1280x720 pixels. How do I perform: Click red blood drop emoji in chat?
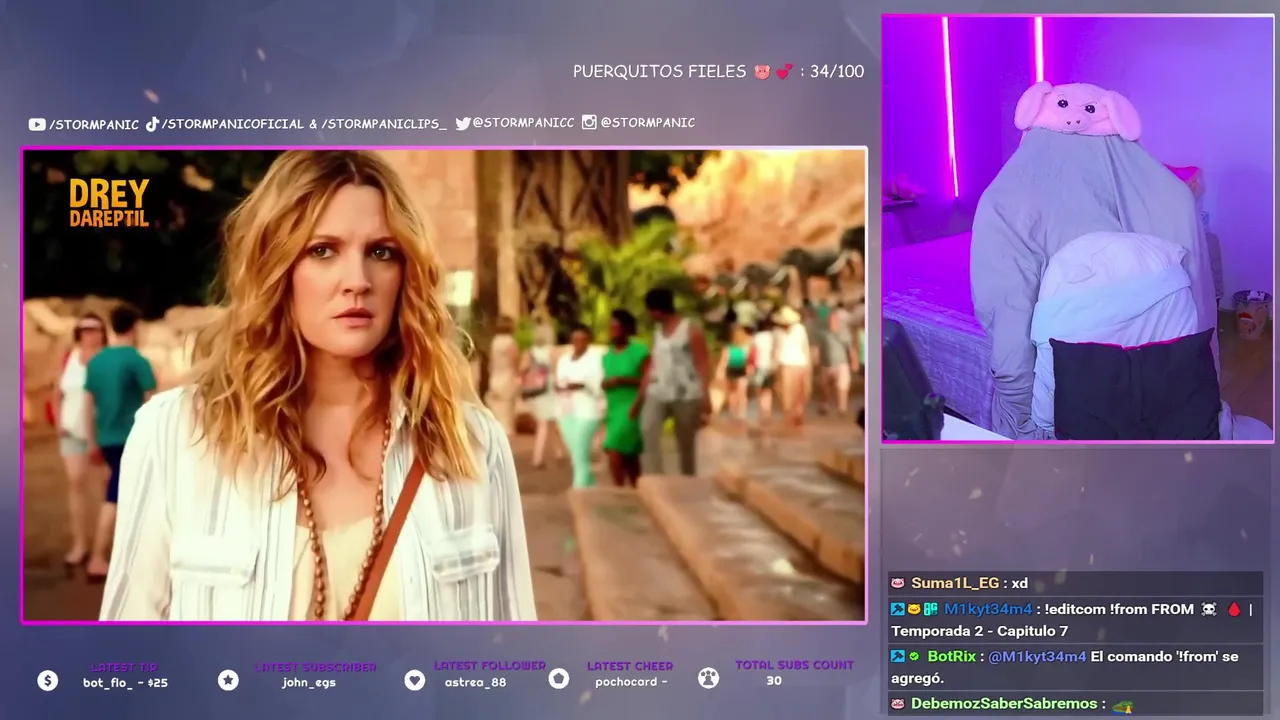1233,609
